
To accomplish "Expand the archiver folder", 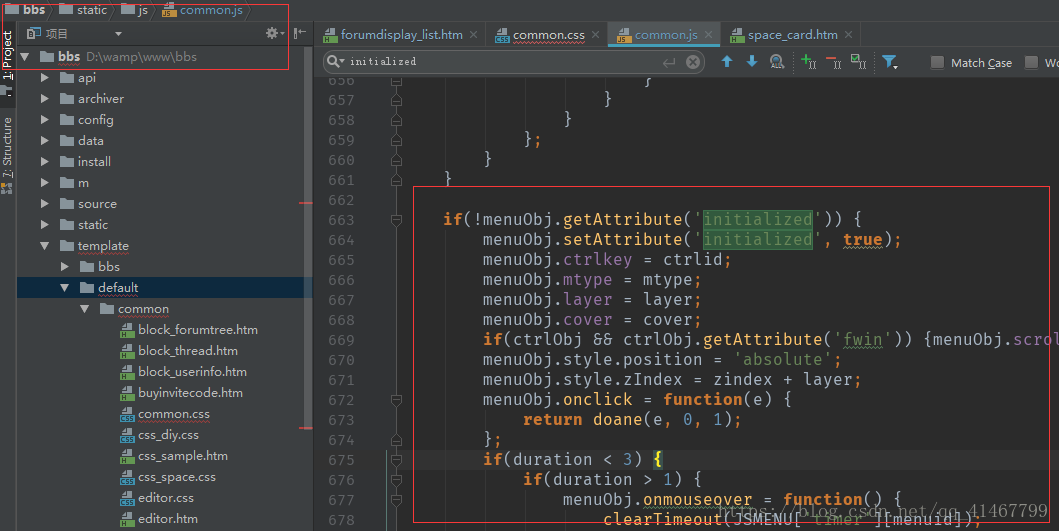I will point(45,99).
